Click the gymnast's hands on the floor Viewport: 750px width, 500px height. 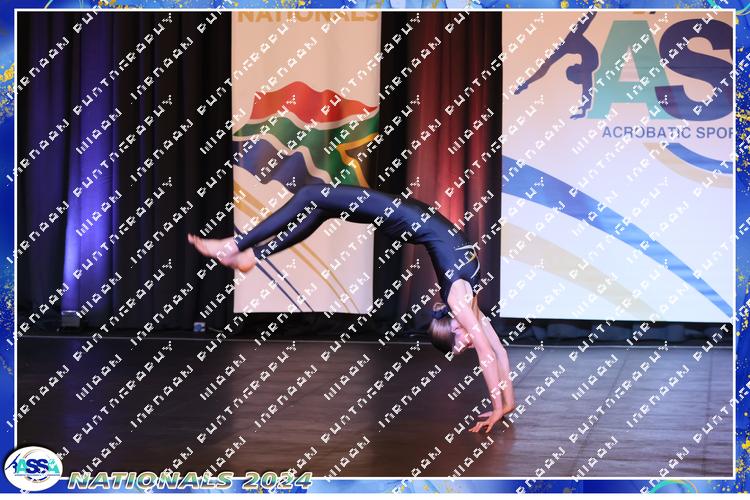[492, 420]
